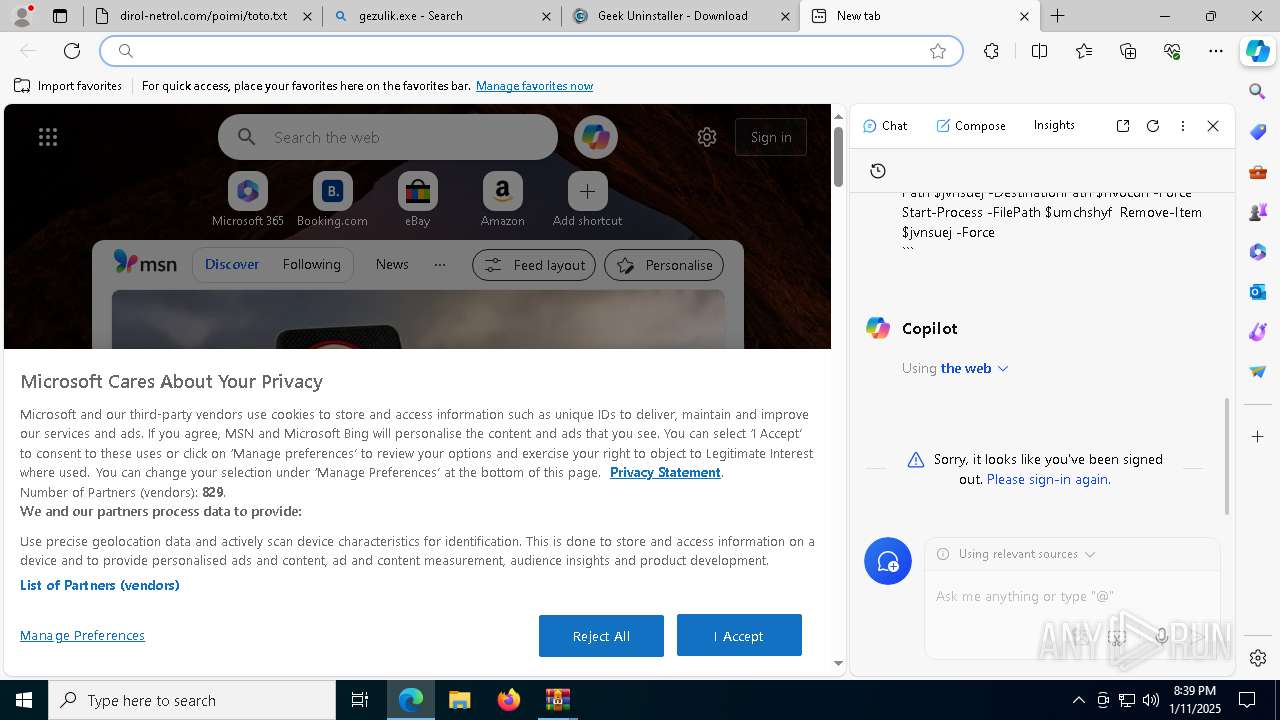Open new tab page settings gear

click(x=707, y=137)
